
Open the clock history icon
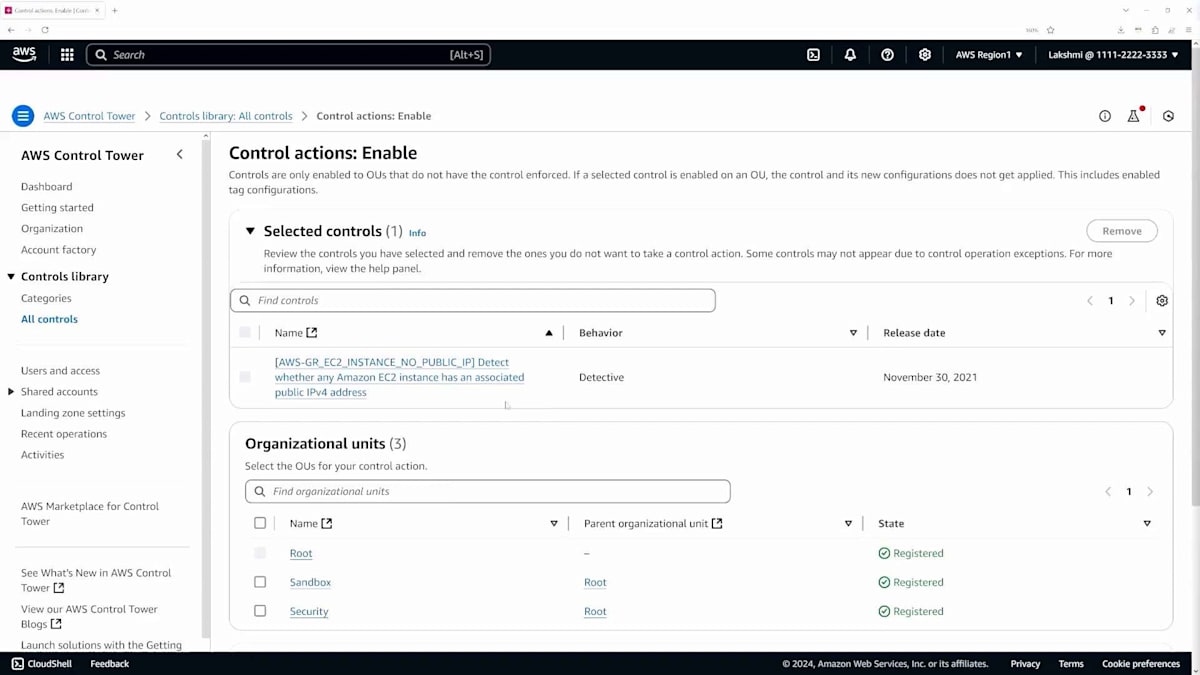pos(1168,116)
